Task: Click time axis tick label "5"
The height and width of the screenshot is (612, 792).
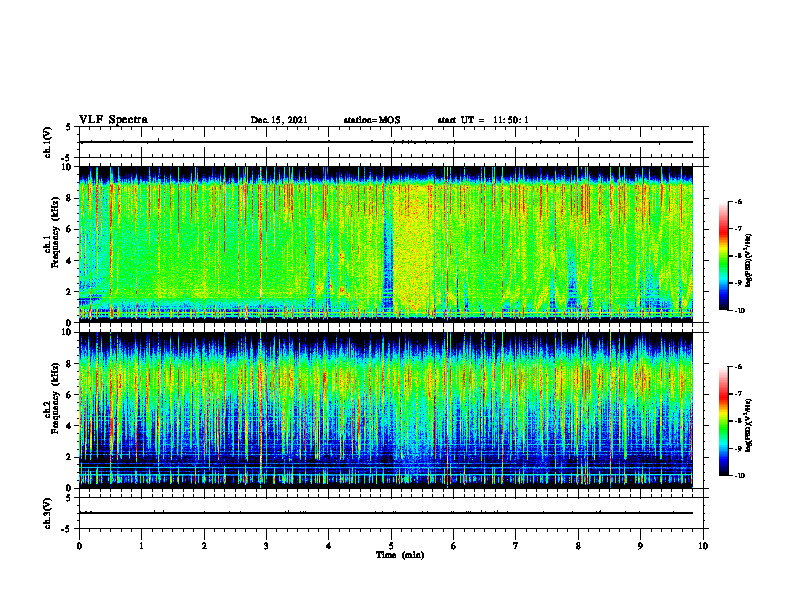Action: click(391, 546)
